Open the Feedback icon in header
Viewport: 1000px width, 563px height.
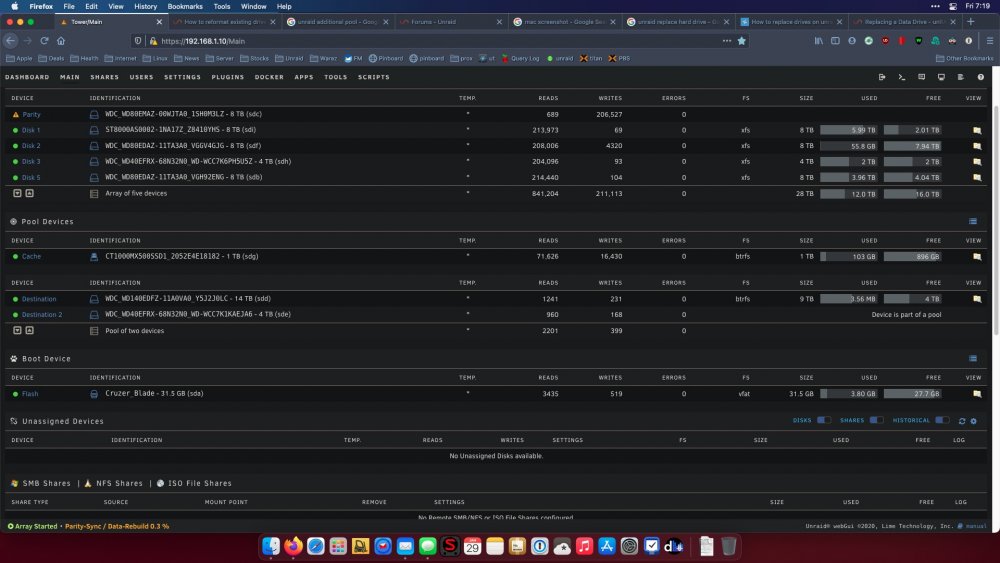922,77
